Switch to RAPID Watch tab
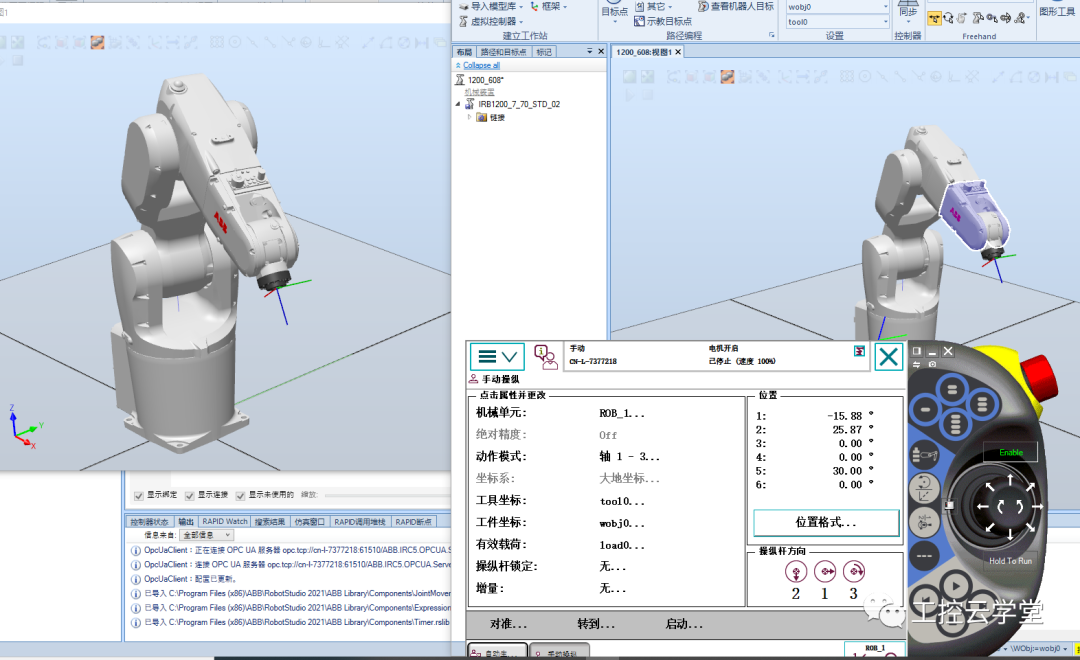1080x660 pixels. [225, 522]
